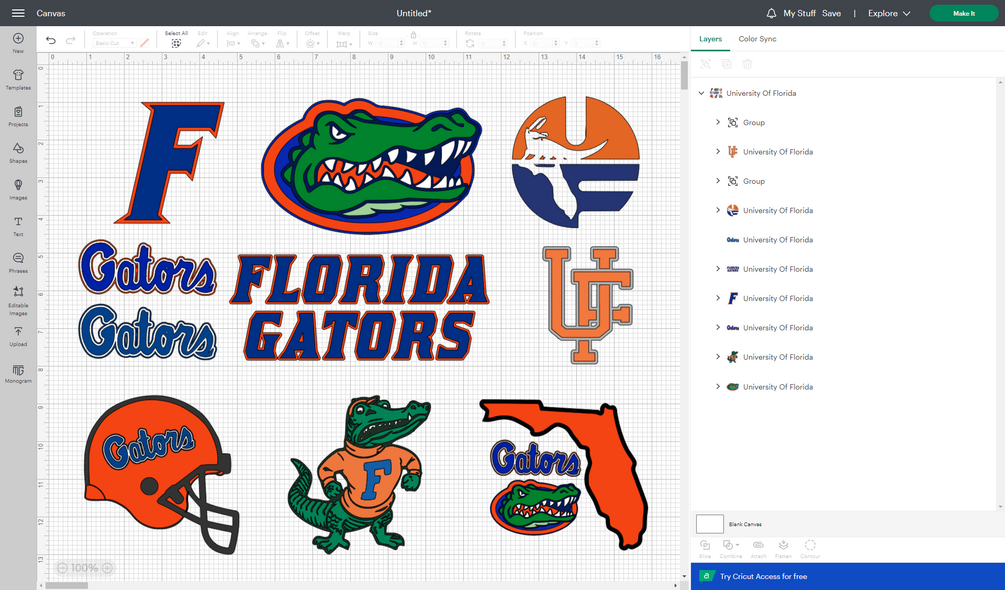Expand the standing gator mascot thumbnail layer
Screen dimensions: 1005x590
point(718,357)
